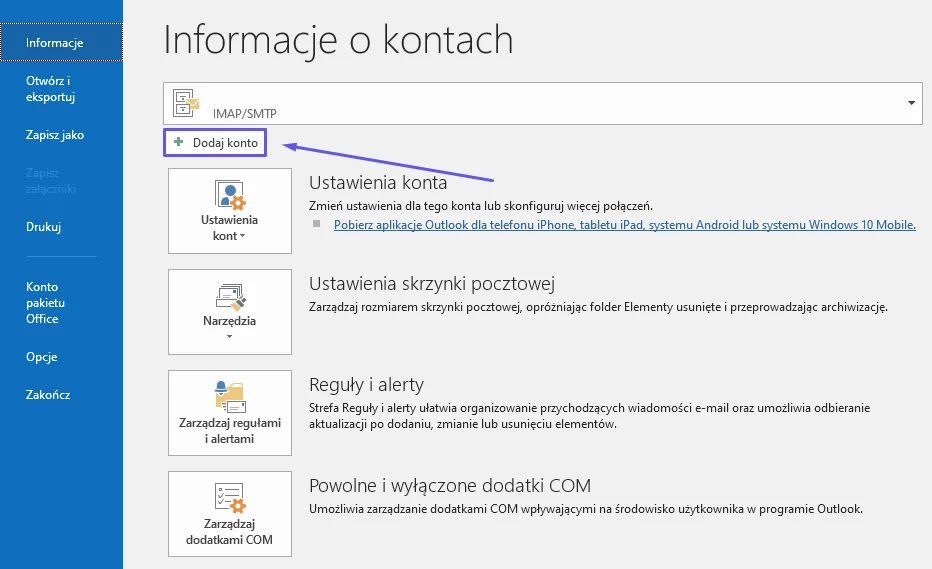The width and height of the screenshot is (932, 569).
Task: Click the Narzędzia mailbox cleanup icon
Action: pos(230,296)
